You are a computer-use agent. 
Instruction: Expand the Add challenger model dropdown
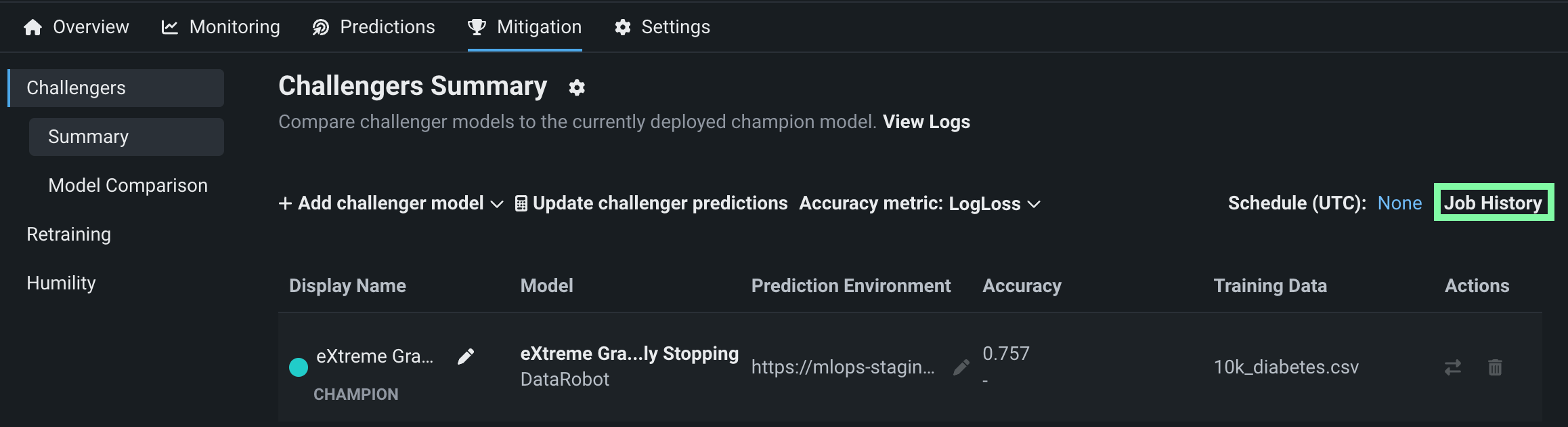(x=497, y=204)
